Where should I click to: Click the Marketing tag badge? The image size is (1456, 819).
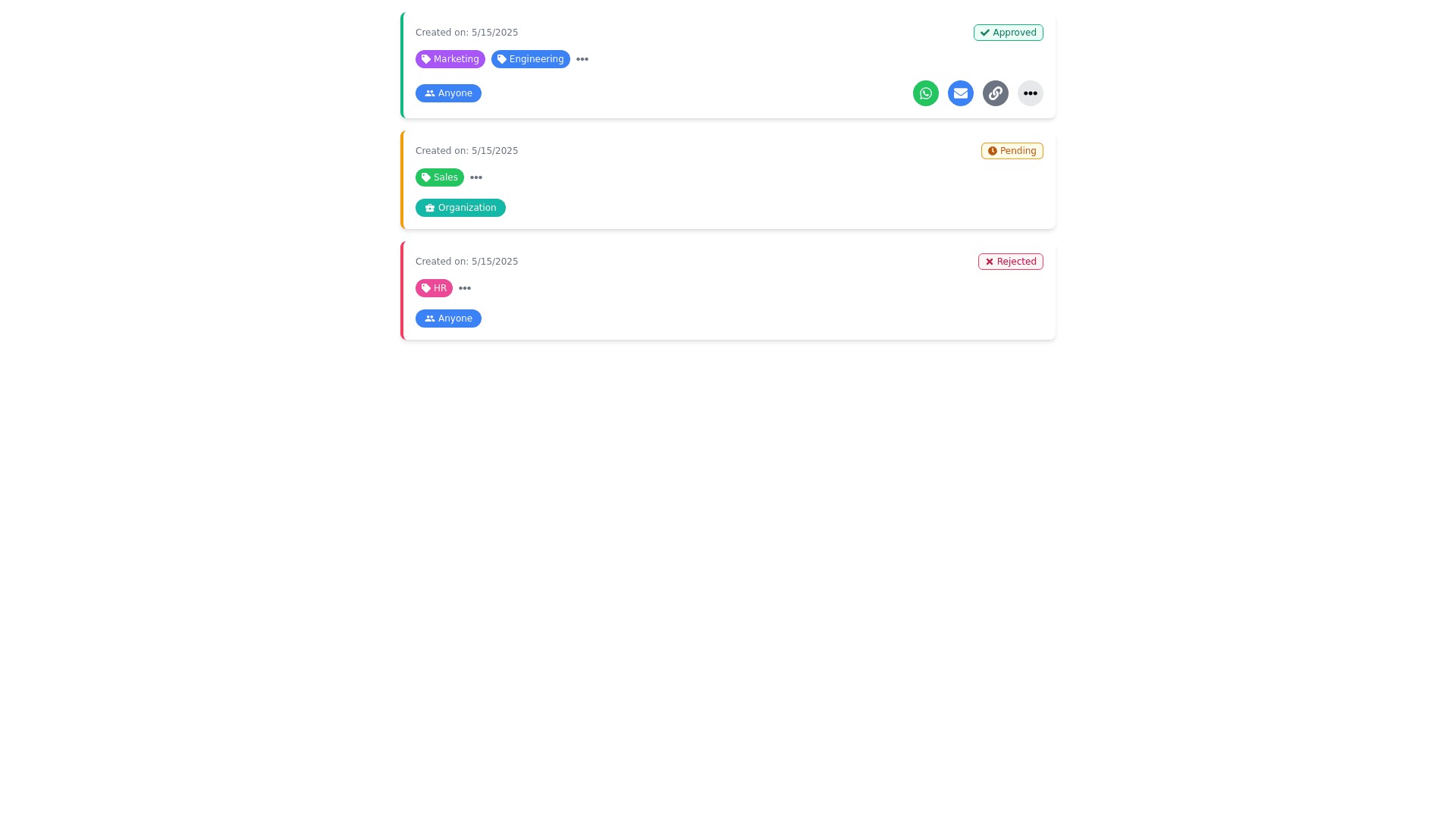pyautogui.click(x=450, y=59)
